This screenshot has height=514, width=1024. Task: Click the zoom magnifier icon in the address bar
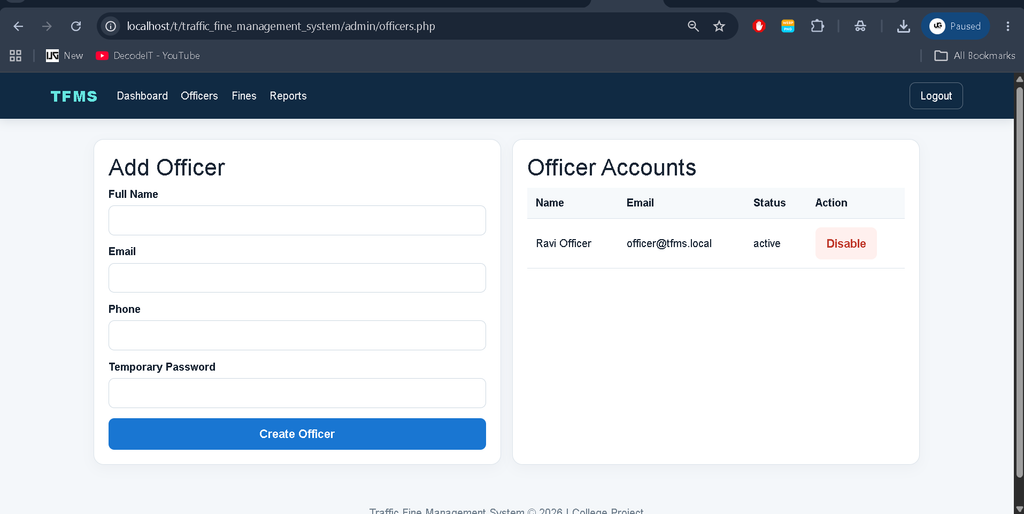pos(693,26)
